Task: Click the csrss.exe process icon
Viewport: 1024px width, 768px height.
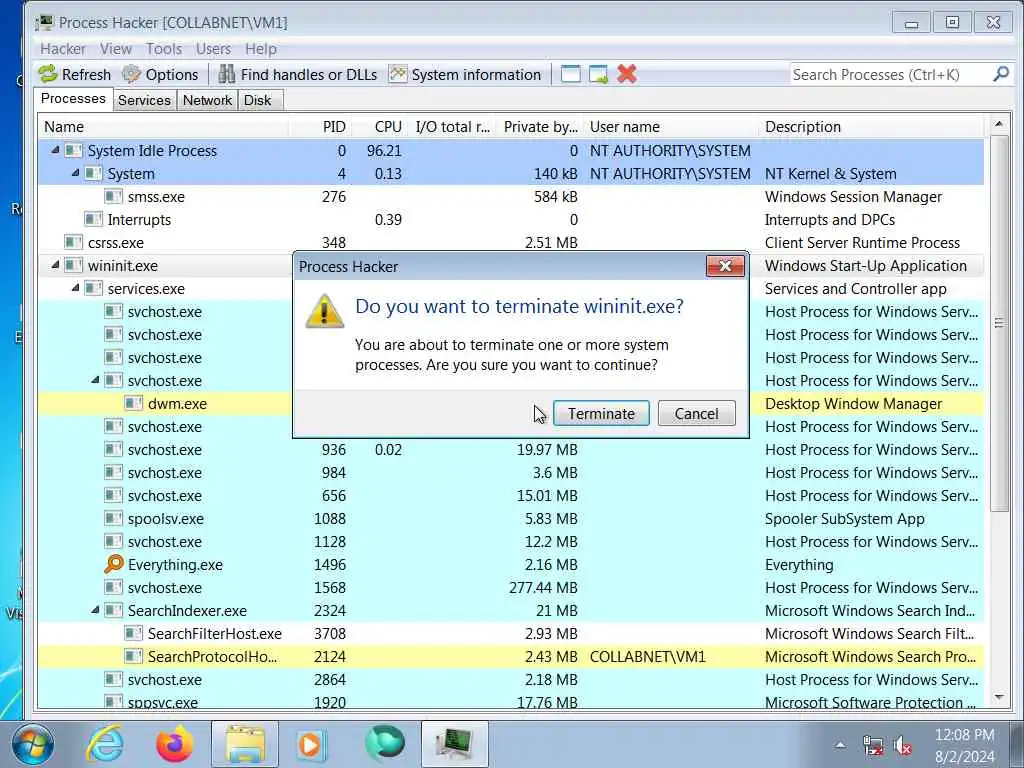Action: tap(73, 242)
